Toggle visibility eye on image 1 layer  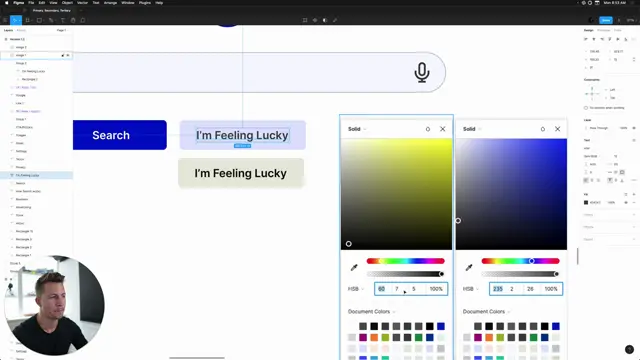[x=68, y=55]
